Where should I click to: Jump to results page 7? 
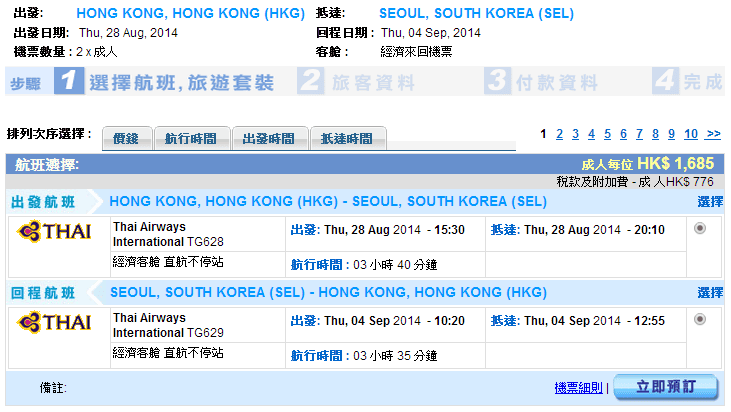tap(640, 134)
